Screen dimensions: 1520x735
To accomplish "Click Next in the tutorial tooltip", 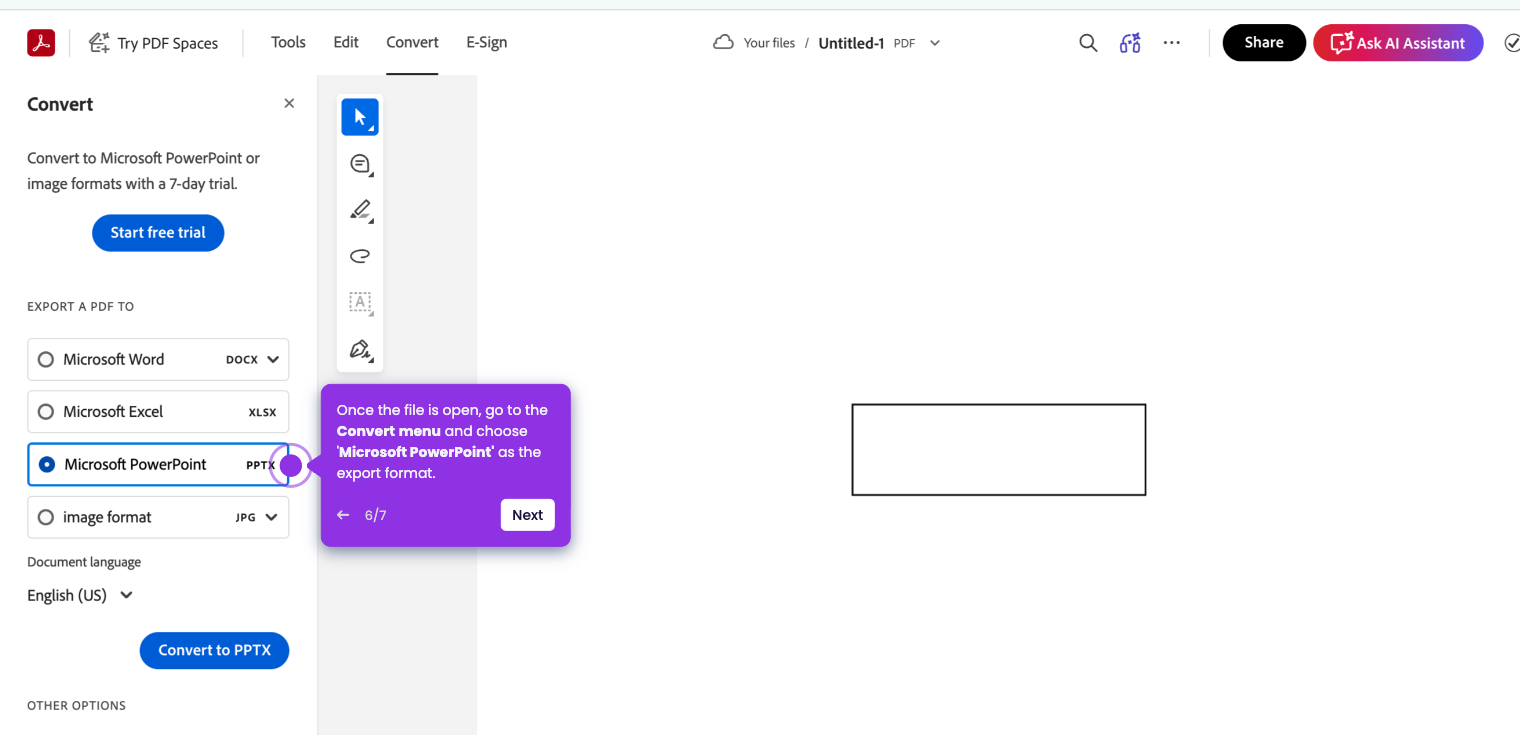I will pyautogui.click(x=528, y=515).
